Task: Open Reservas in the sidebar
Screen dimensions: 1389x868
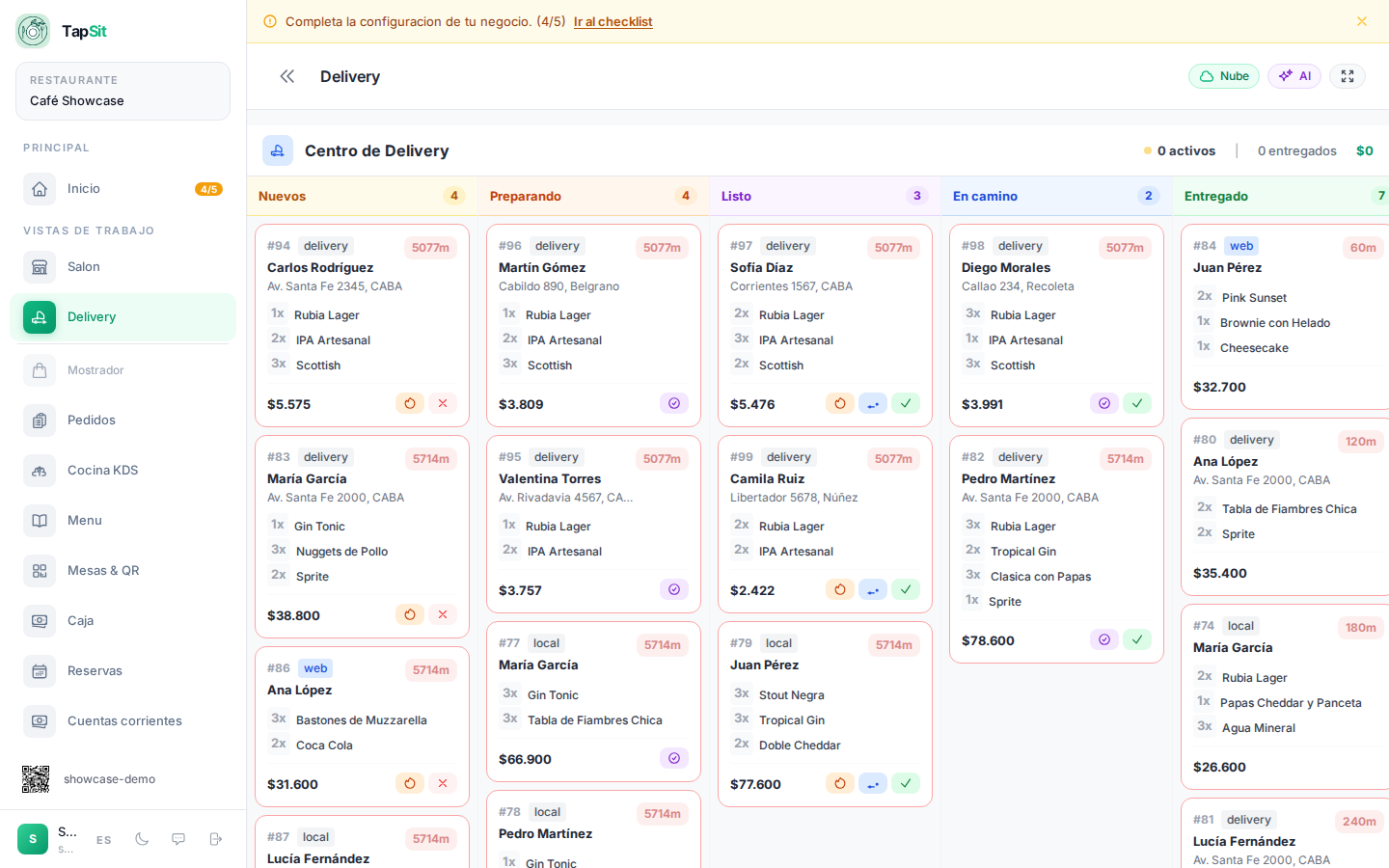Action: pyautogui.click(x=123, y=671)
